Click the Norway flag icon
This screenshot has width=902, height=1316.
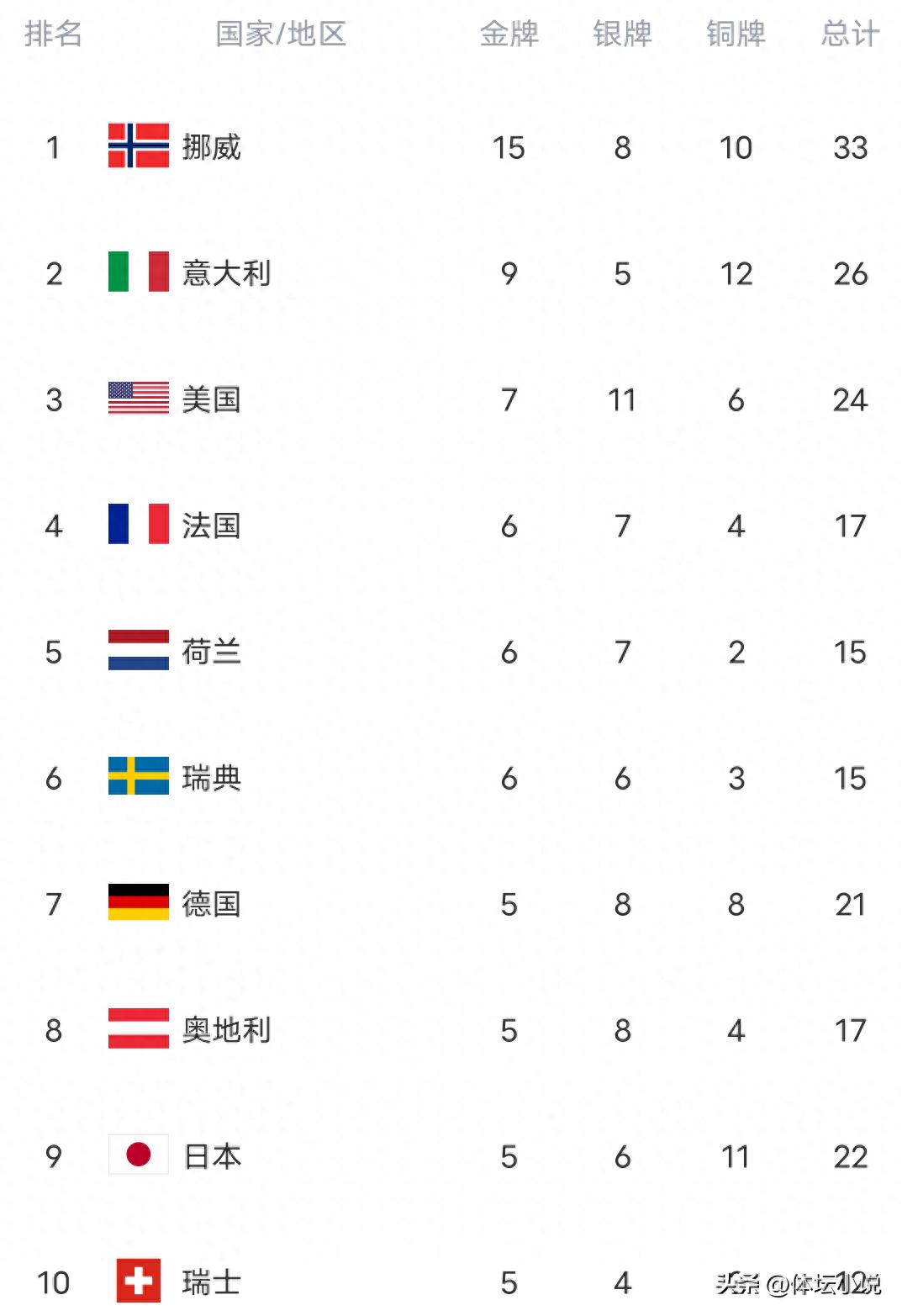[139, 146]
